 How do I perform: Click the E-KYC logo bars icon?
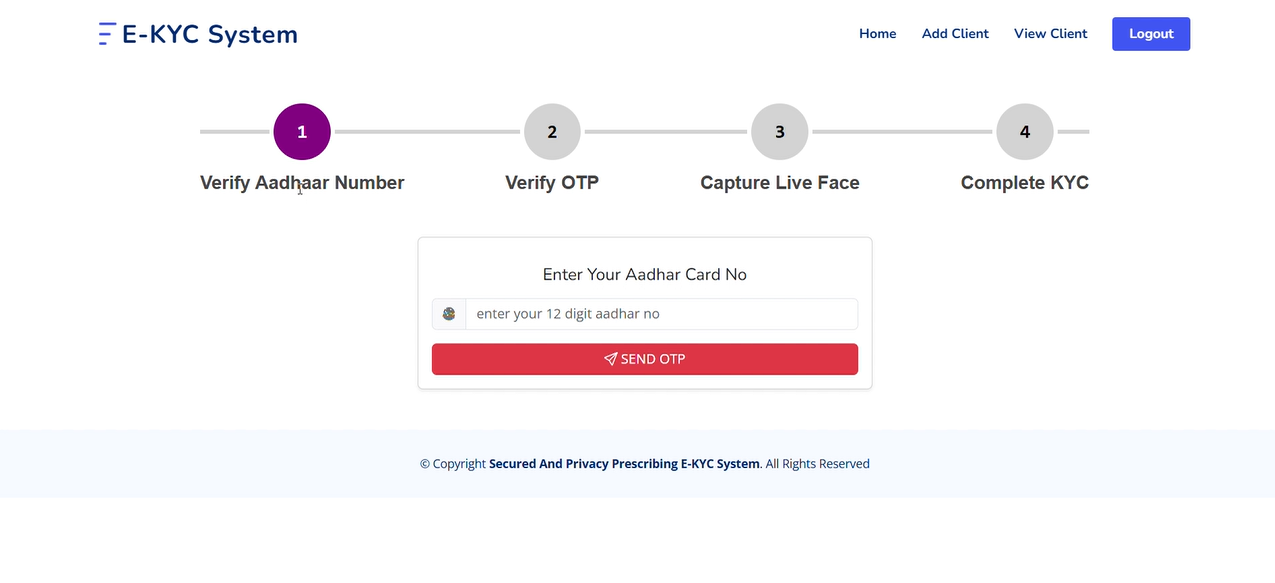(x=107, y=34)
